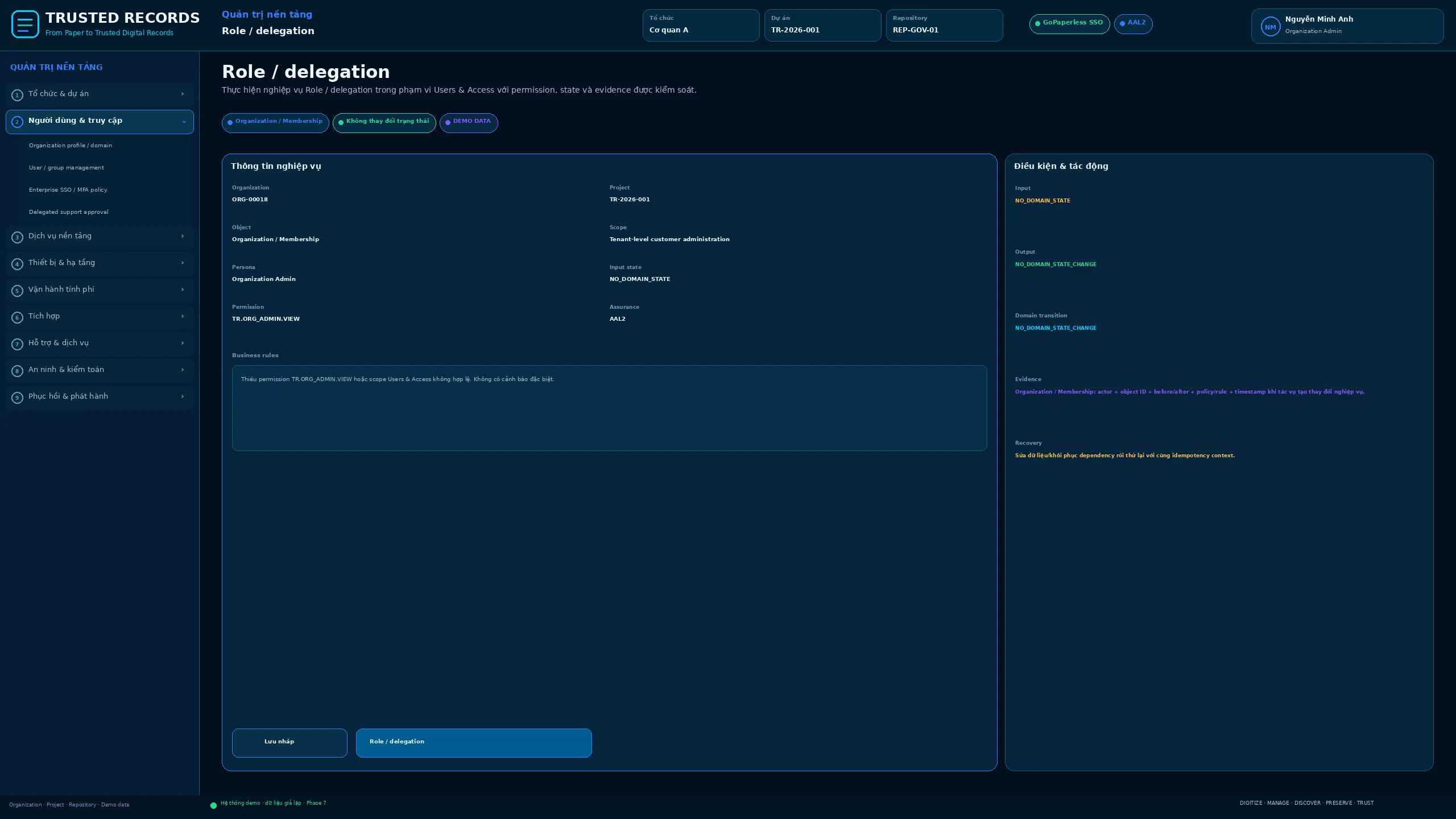
Task: Click the Hệ thống demo footer status text
Action: coord(273,803)
